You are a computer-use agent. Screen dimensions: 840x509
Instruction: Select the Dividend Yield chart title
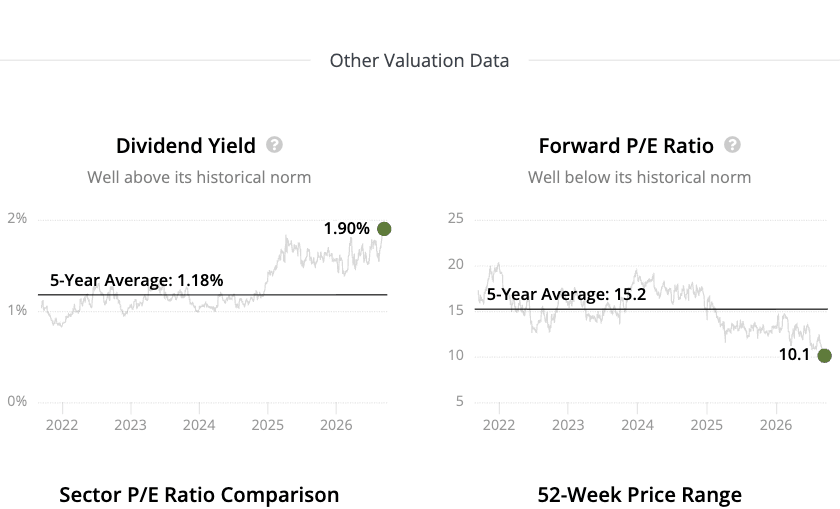click(186, 146)
